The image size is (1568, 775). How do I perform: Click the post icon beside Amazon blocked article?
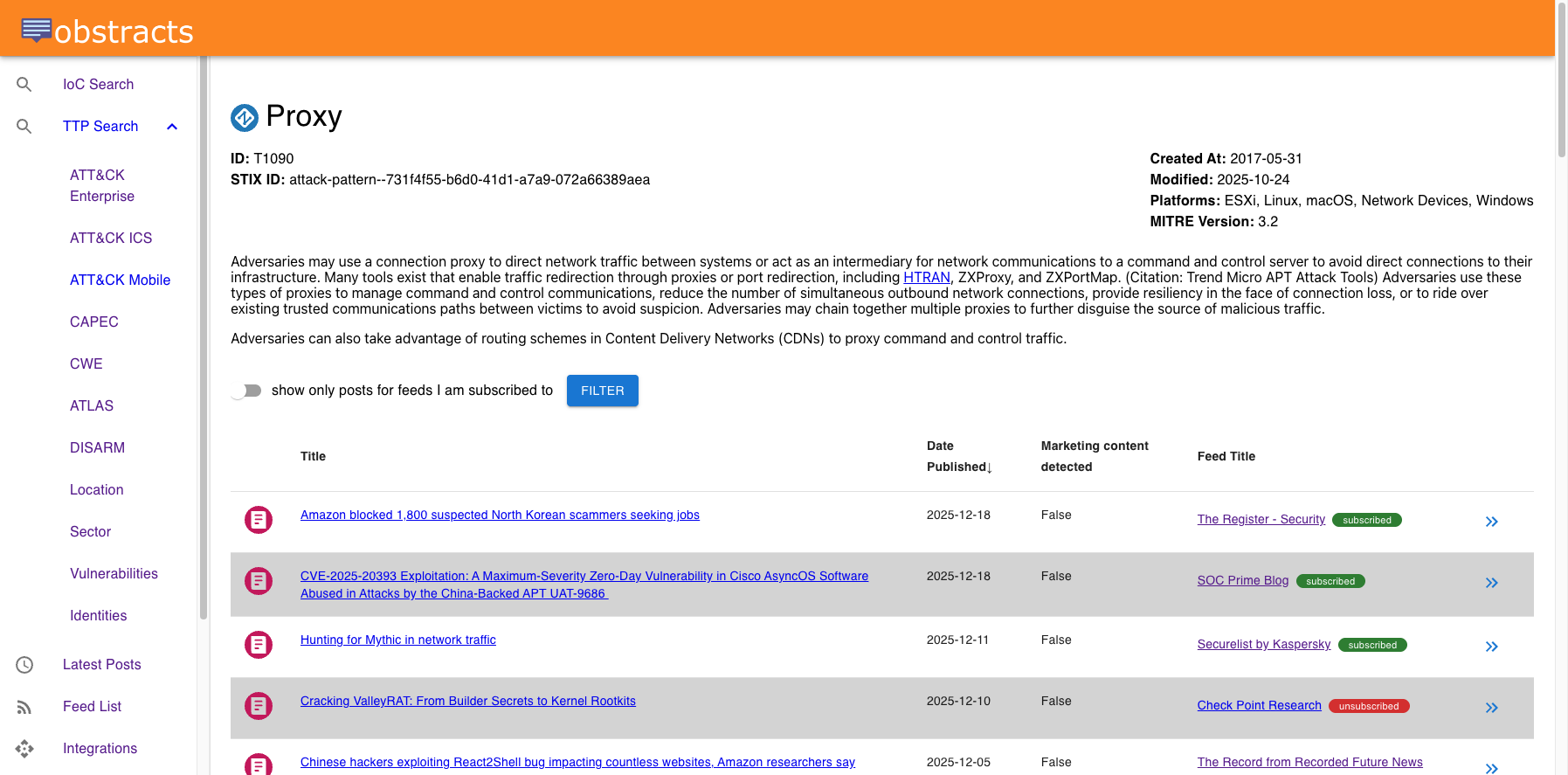(259, 520)
